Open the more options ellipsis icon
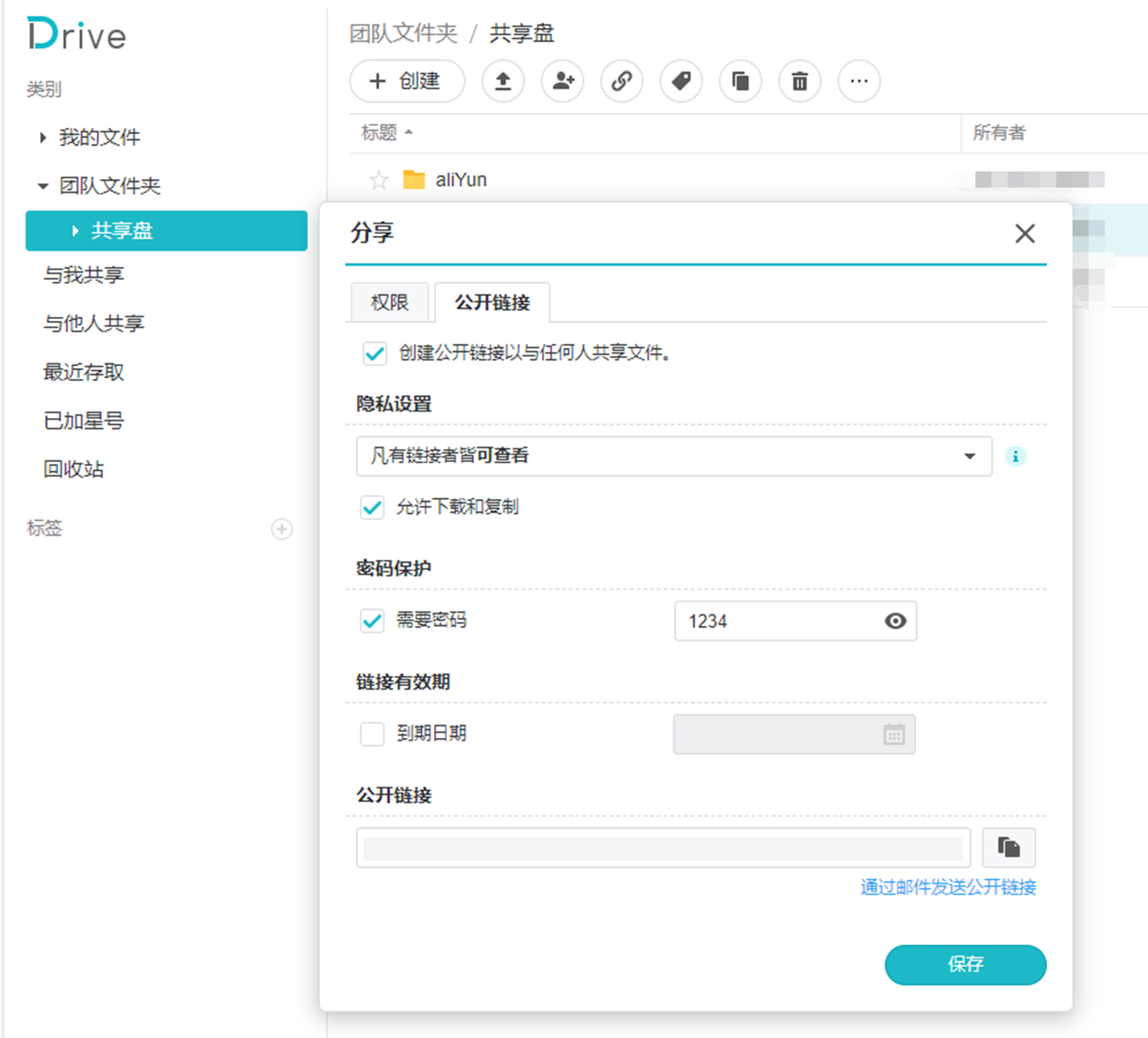Screen dimensions: 1148x1038 pyautogui.click(x=859, y=81)
